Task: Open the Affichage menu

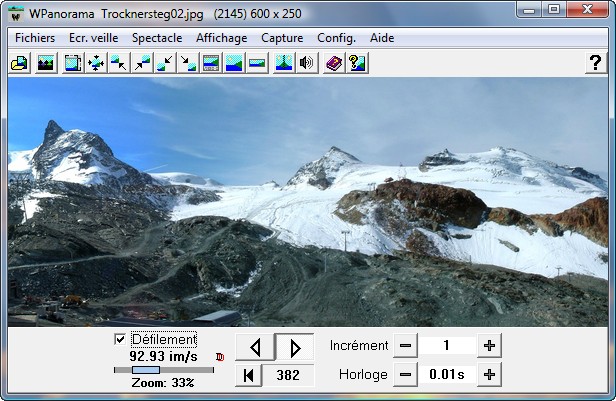Action: point(222,38)
